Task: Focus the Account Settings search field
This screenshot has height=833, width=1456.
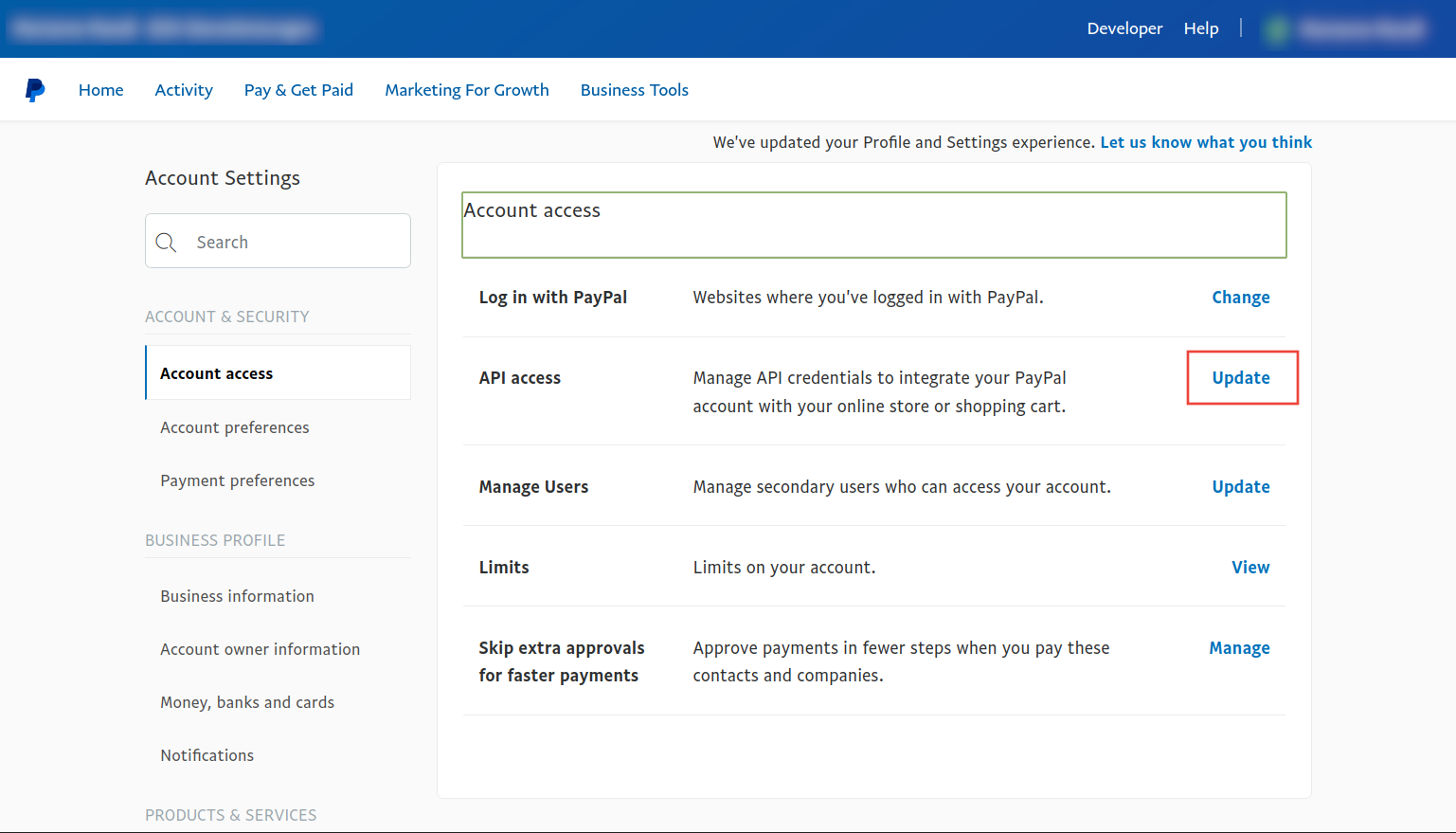Action: point(278,241)
